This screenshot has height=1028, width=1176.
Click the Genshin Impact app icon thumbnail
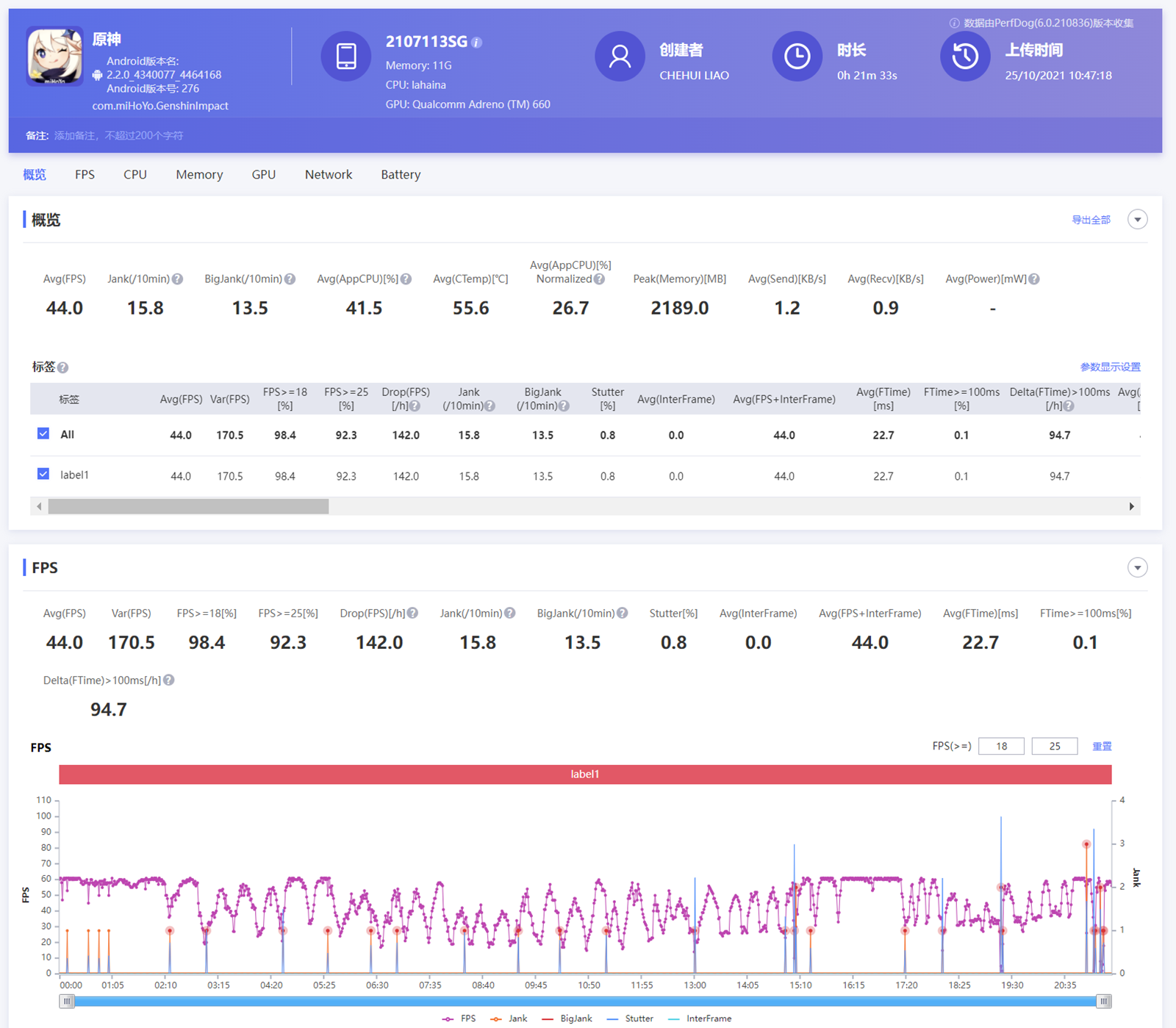tap(55, 57)
